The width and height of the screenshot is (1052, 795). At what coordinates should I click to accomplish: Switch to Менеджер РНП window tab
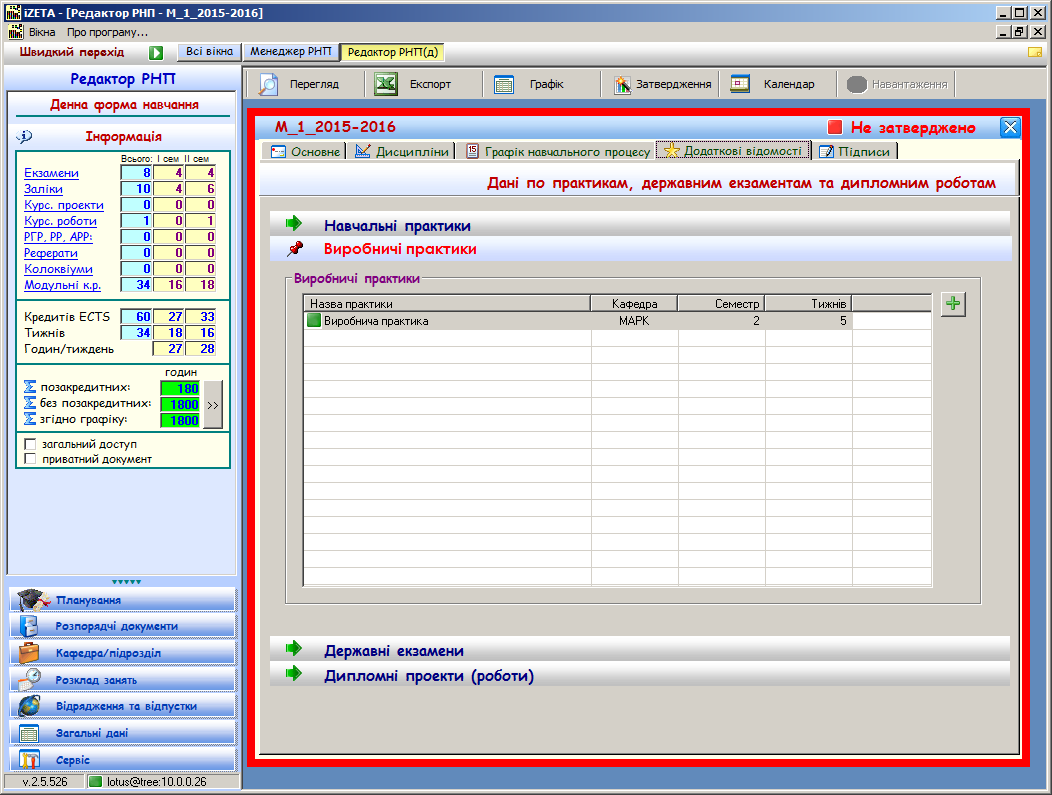[291, 52]
